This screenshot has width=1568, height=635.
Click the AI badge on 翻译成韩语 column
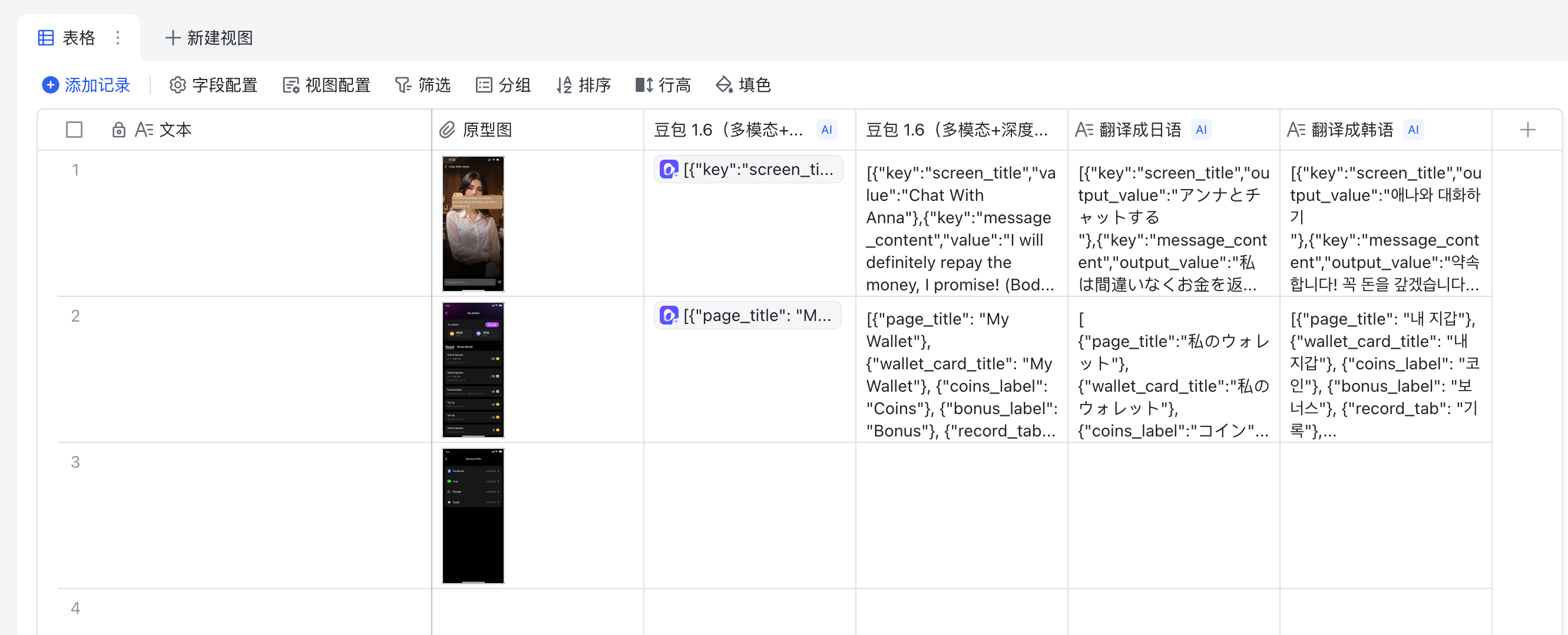(1412, 130)
